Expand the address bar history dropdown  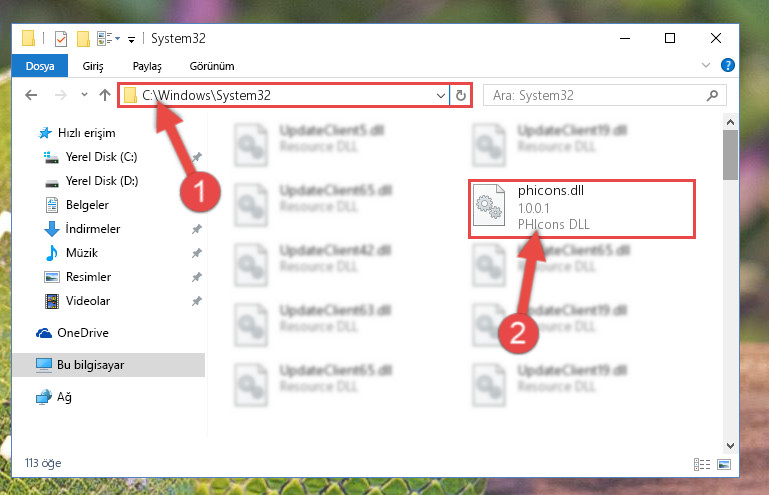(441, 96)
